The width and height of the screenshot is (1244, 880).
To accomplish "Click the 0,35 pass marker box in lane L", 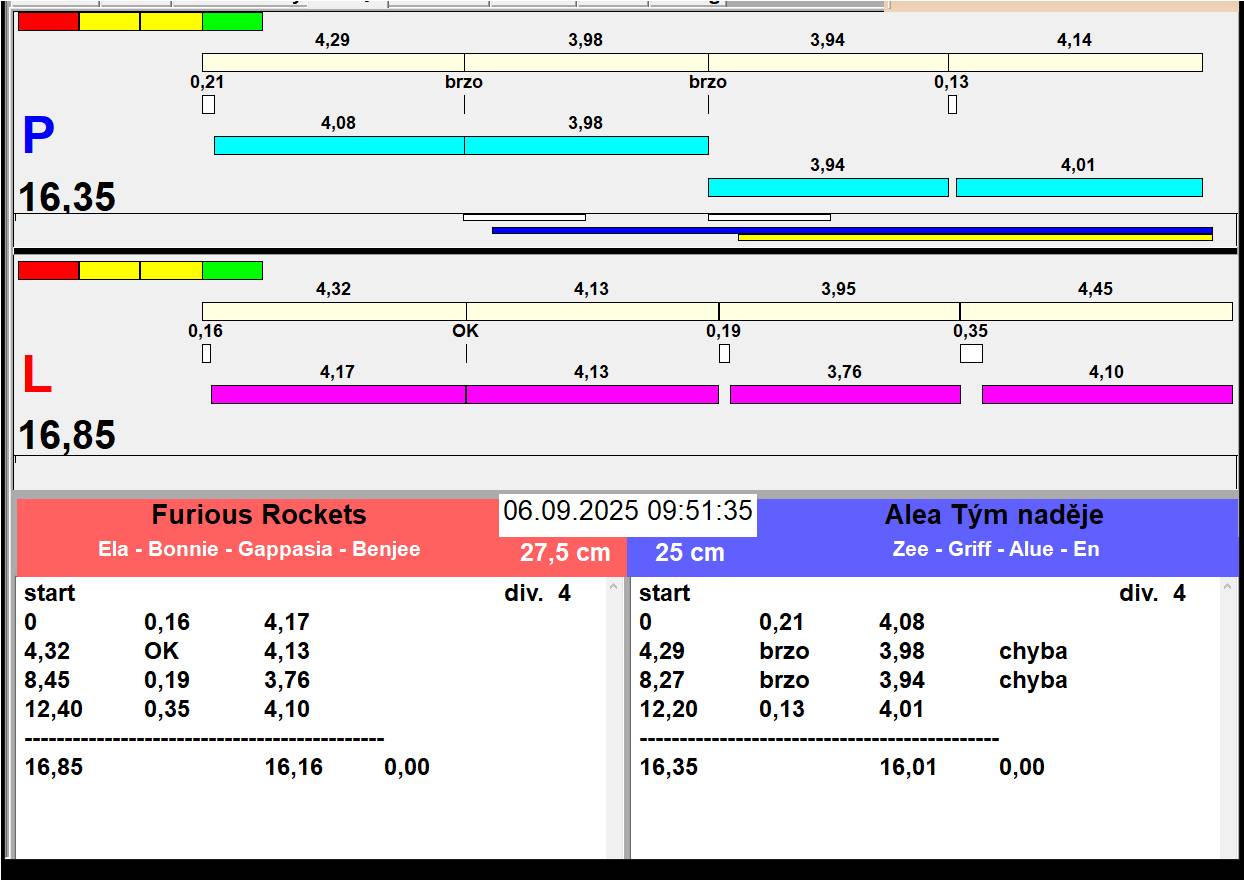I will pyautogui.click(x=971, y=354).
